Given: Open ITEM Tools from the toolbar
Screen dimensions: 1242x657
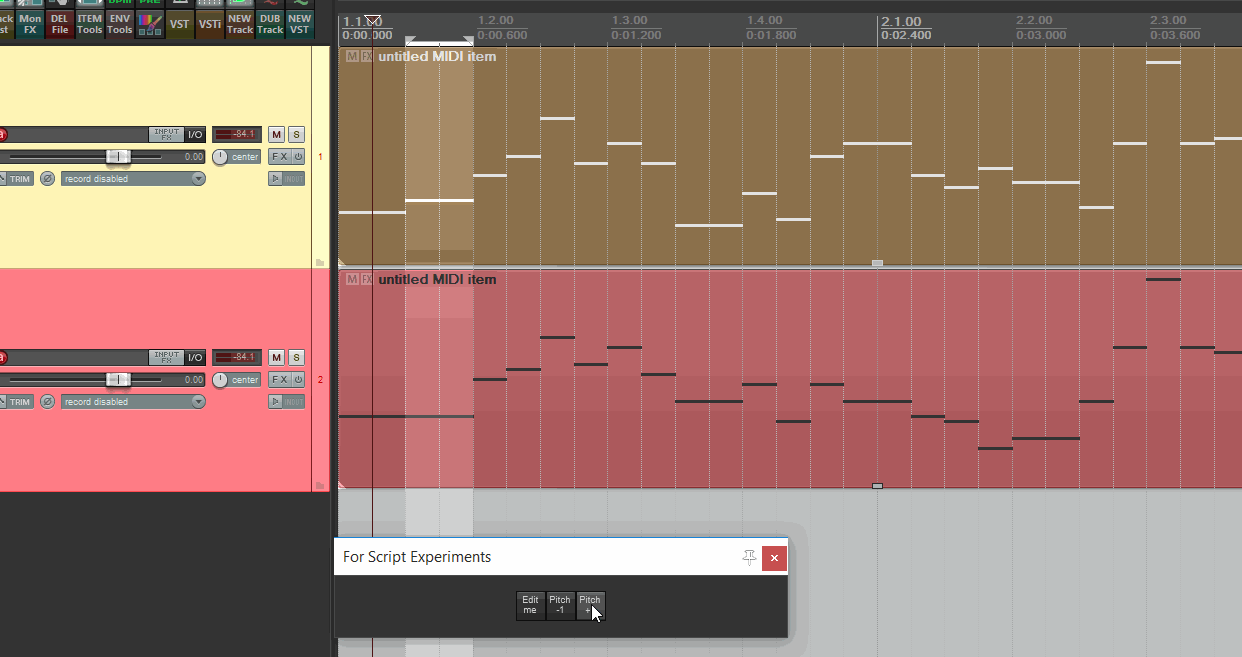Looking at the screenshot, I should tap(90, 23).
